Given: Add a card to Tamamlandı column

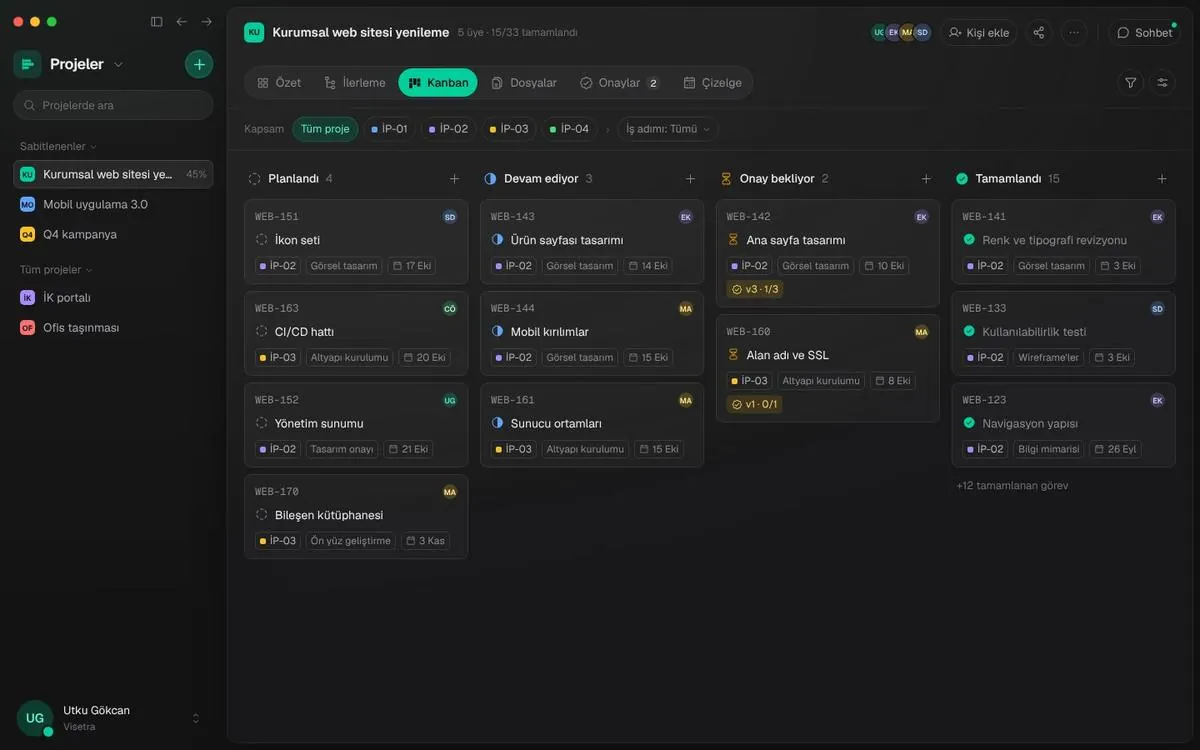Looking at the screenshot, I should point(1162,179).
